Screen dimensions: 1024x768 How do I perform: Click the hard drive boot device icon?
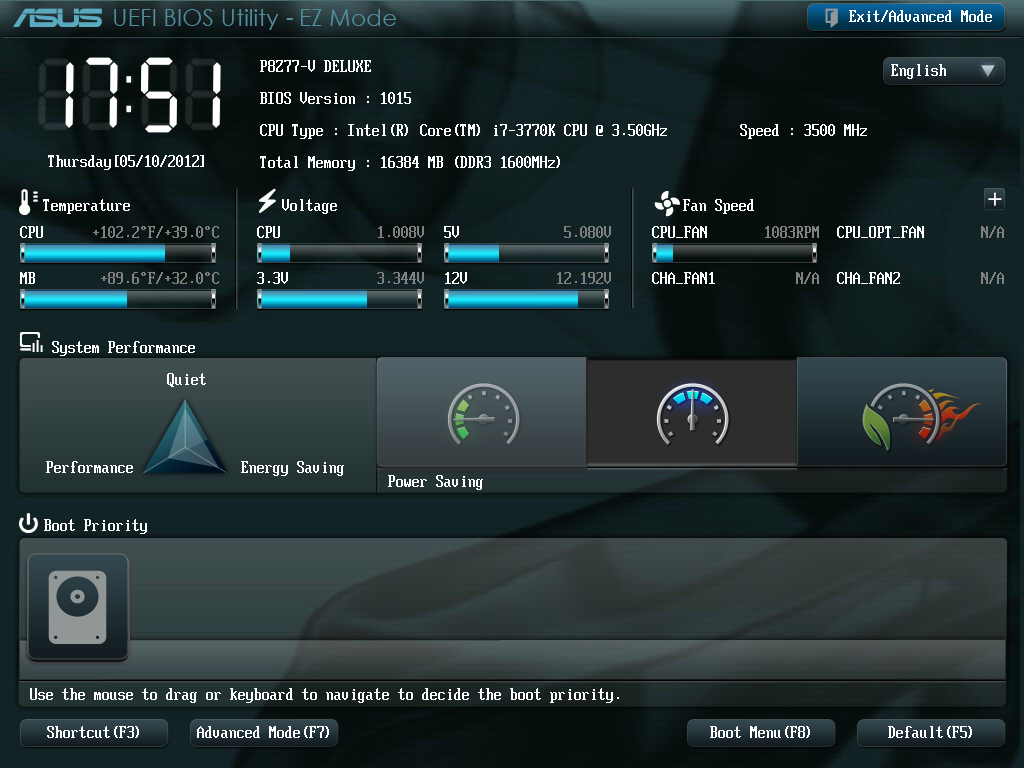point(78,607)
